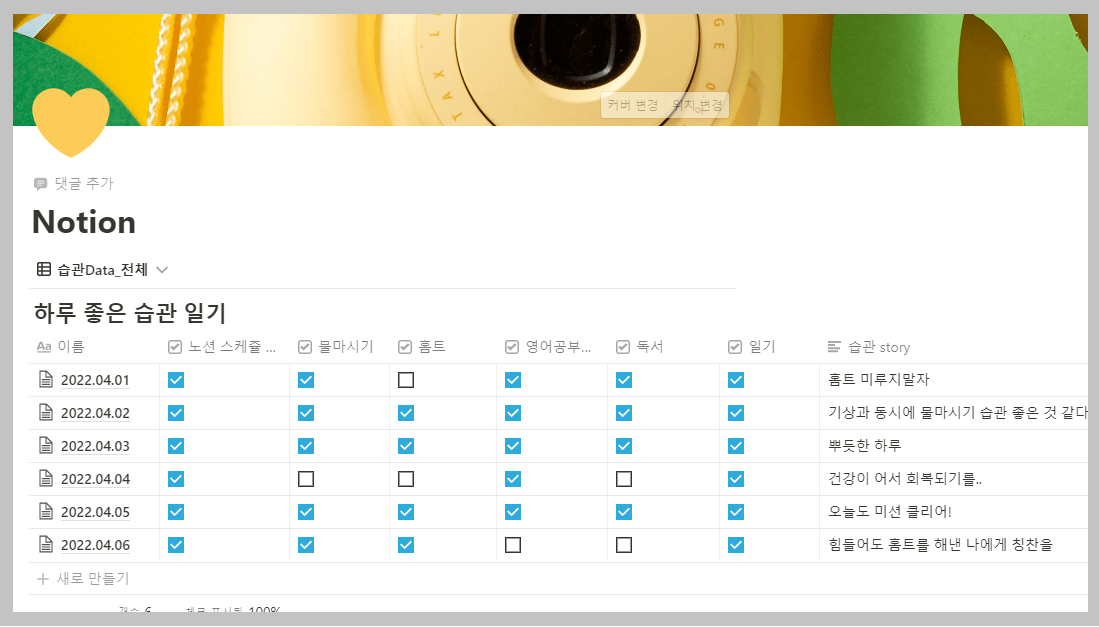1099x627 pixels.
Task: Click the table view icon beside 습관Data_전체
Action: tap(41, 269)
